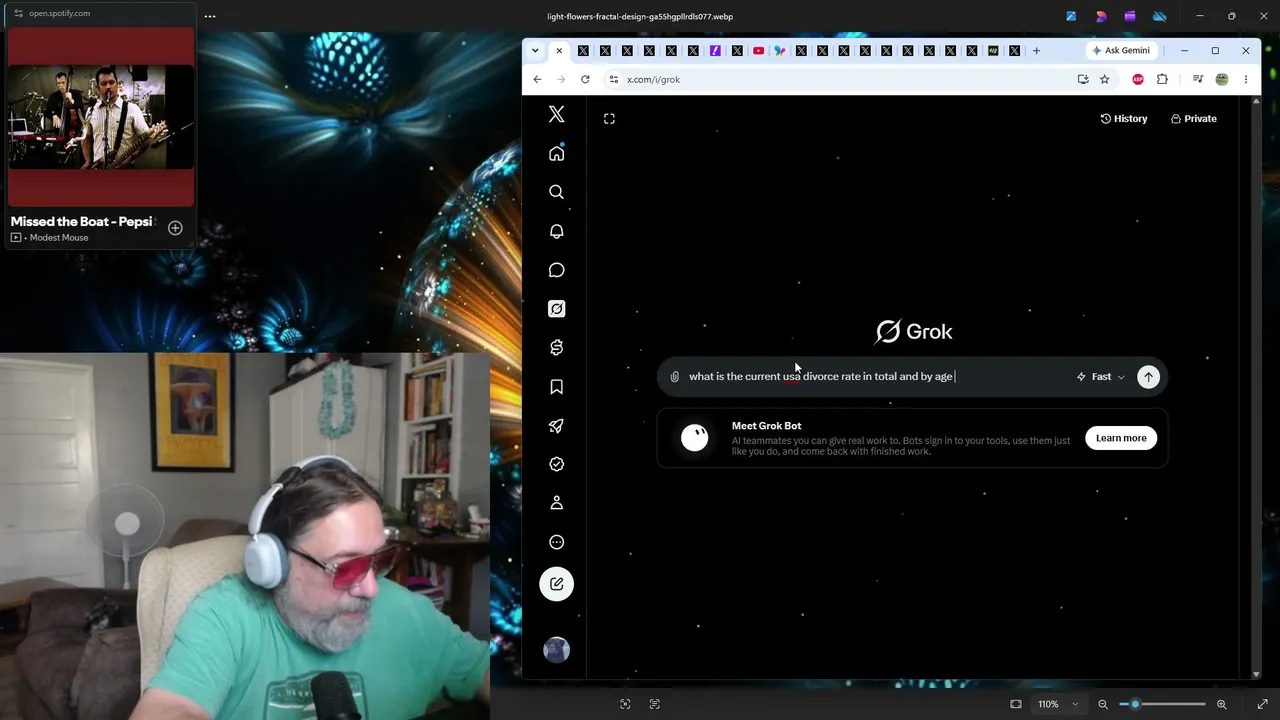1280x720 pixels.
Task: Open the three-dot menu in photo viewer title bar
Action: pos(210,16)
